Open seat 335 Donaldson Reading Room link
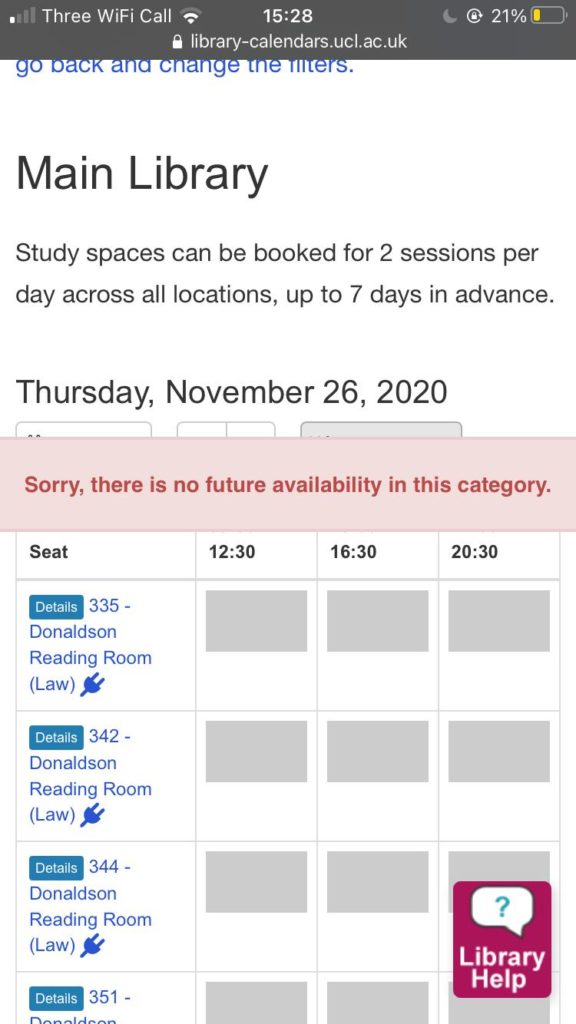The height and width of the screenshot is (1024, 576). point(91,645)
